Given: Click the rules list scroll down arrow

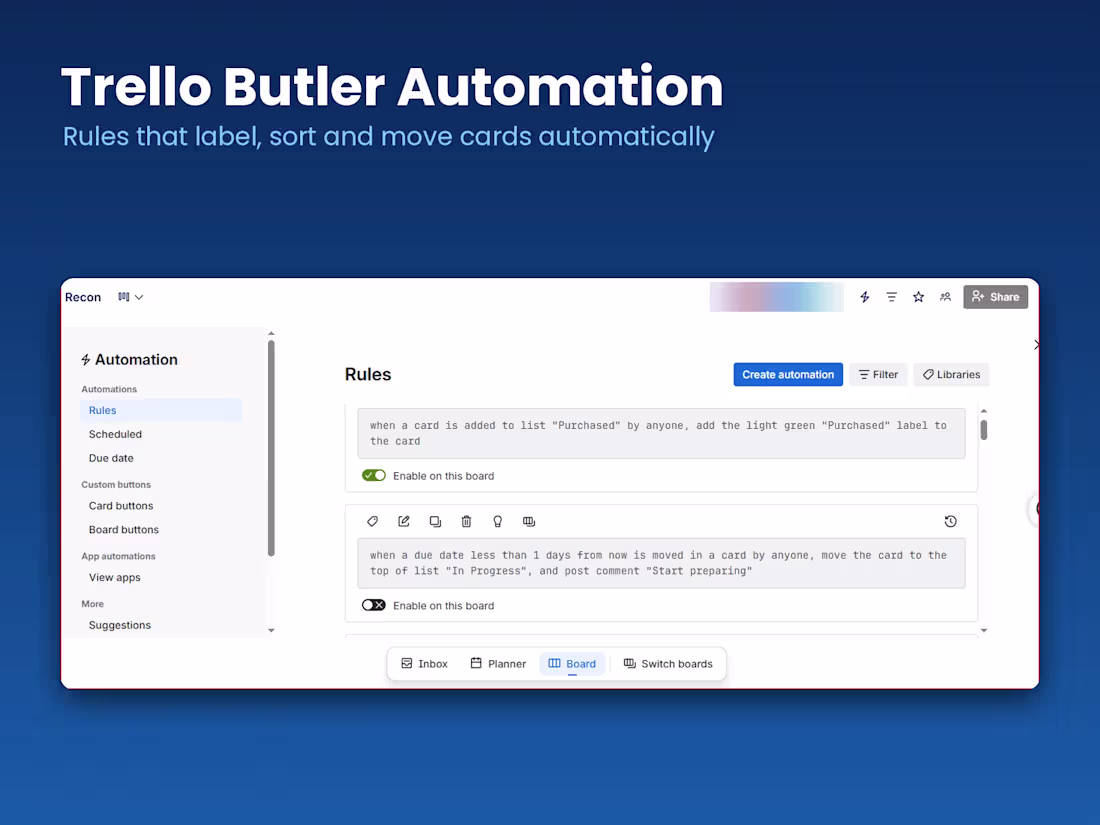Looking at the screenshot, I should tap(984, 630).
